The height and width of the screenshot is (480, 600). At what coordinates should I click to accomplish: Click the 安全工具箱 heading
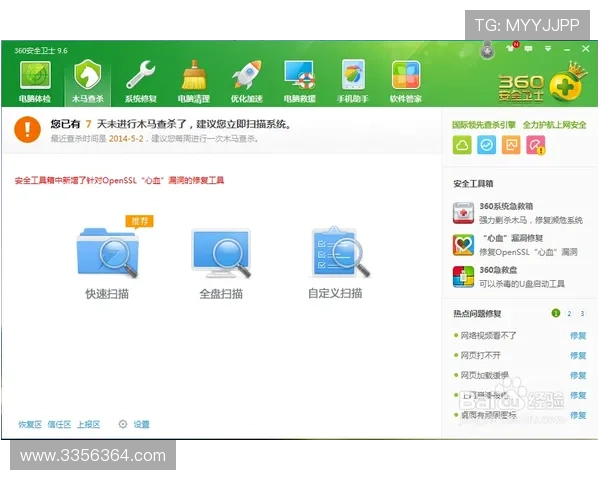pos(473,184)
